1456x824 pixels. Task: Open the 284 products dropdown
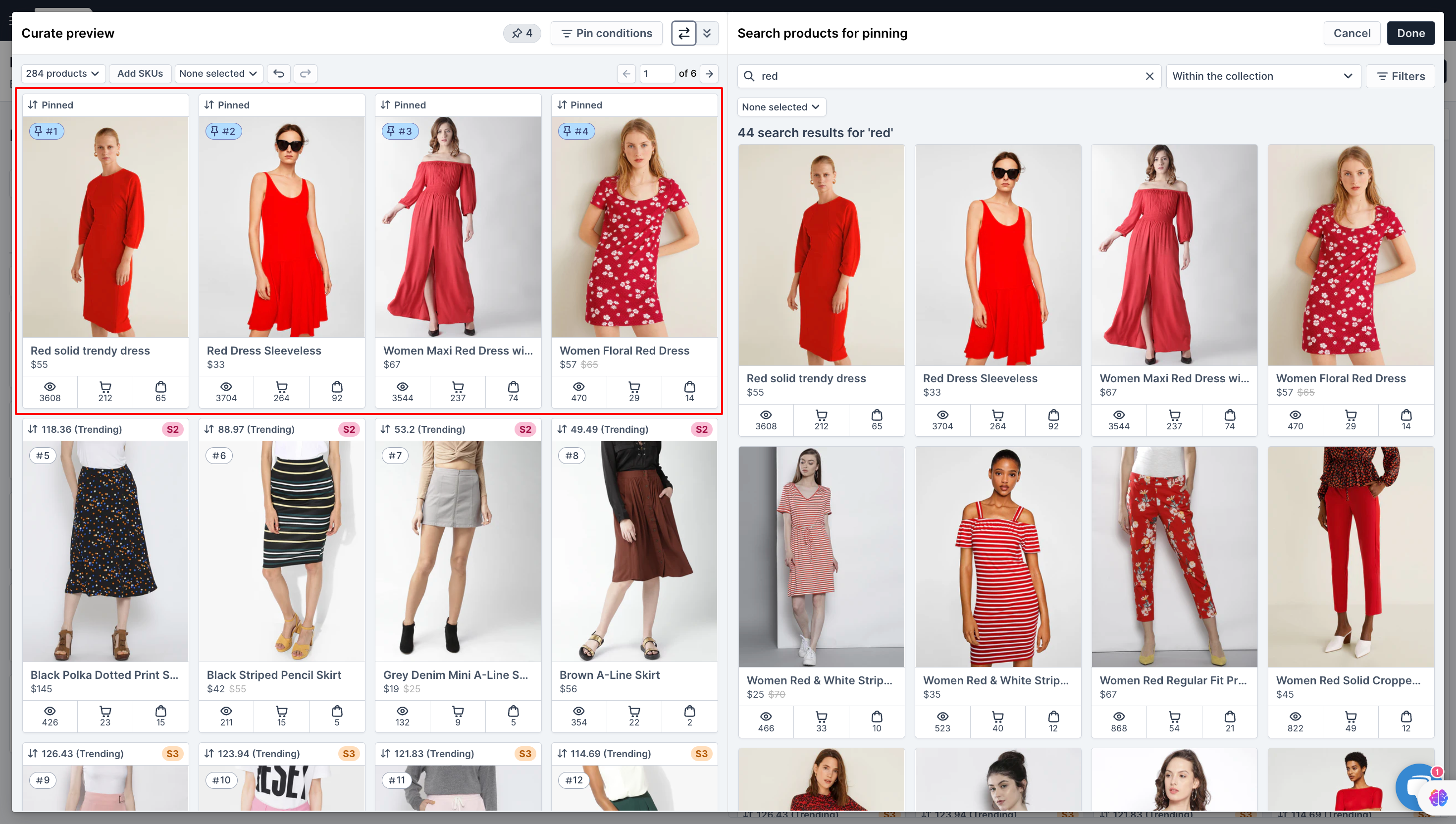click(63, 74)
